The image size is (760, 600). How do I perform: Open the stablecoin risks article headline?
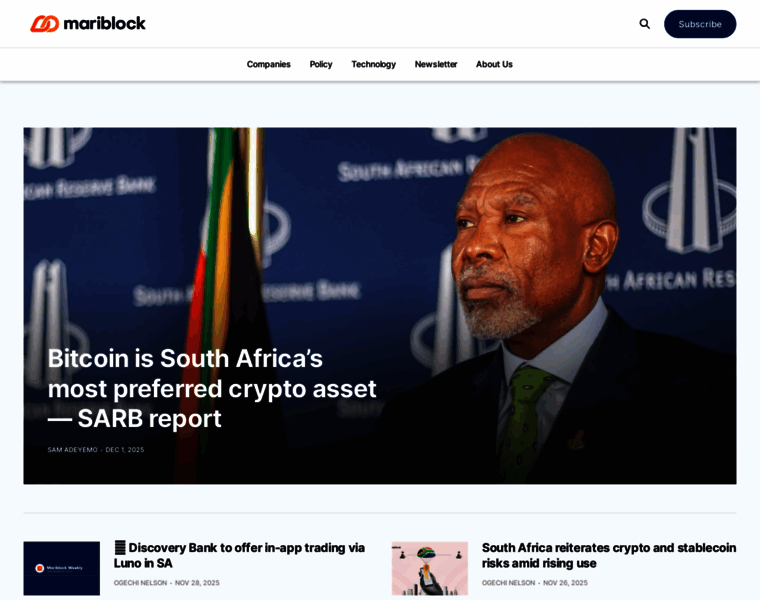609,555
